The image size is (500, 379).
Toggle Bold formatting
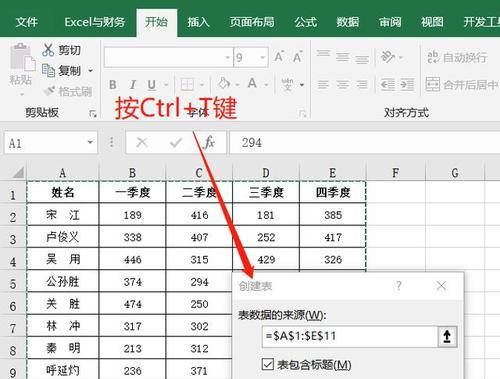click(x=113, y=85)
